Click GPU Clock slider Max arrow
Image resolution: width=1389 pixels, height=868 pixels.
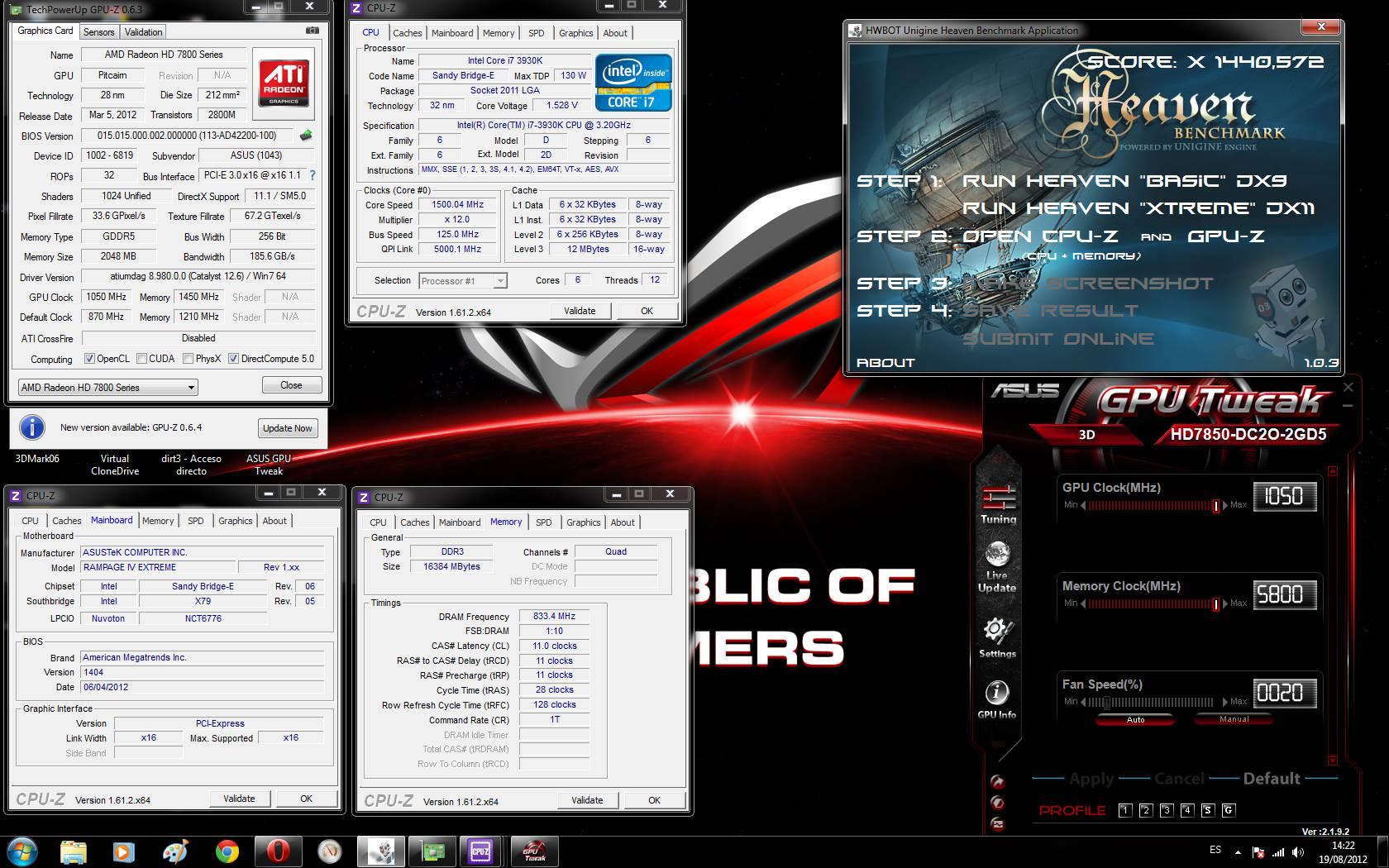1226,505
